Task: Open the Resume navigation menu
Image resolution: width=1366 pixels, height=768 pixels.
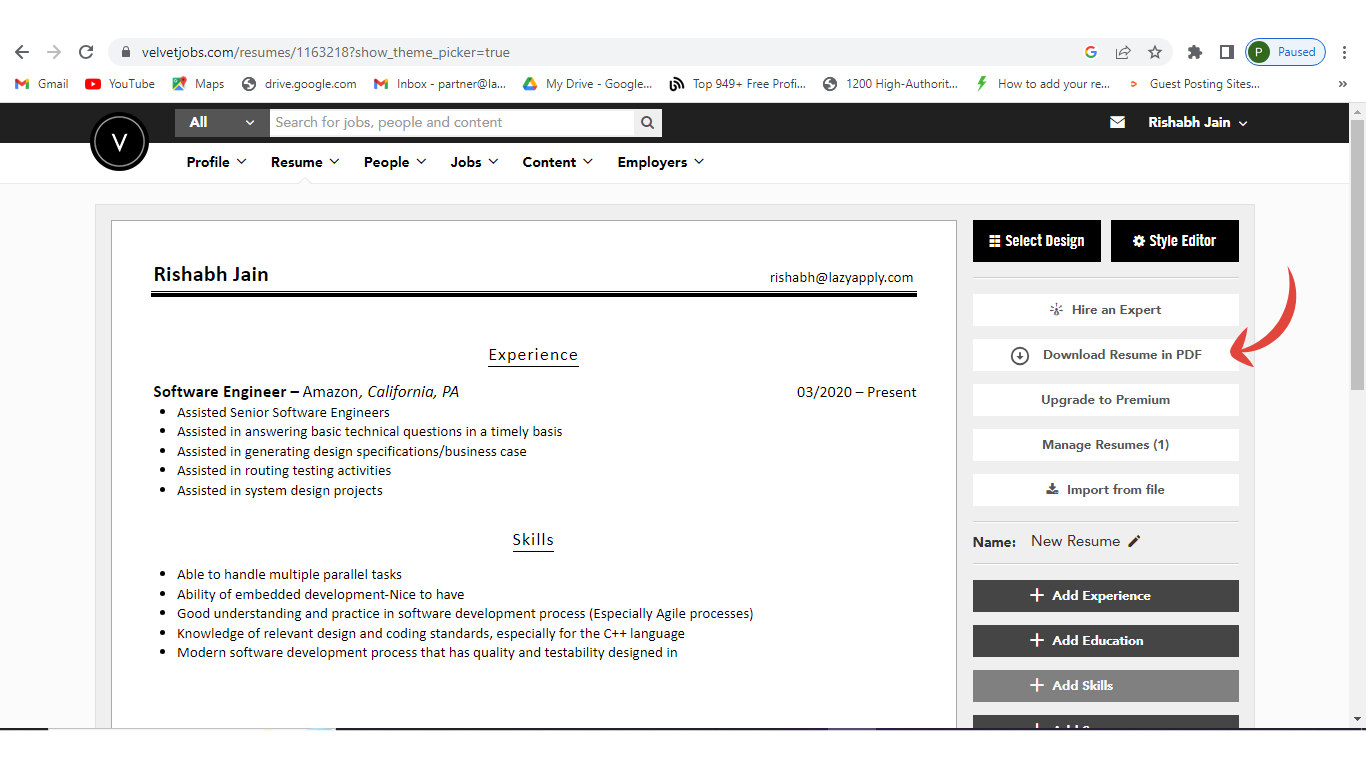Action: [x=305, y=162]
